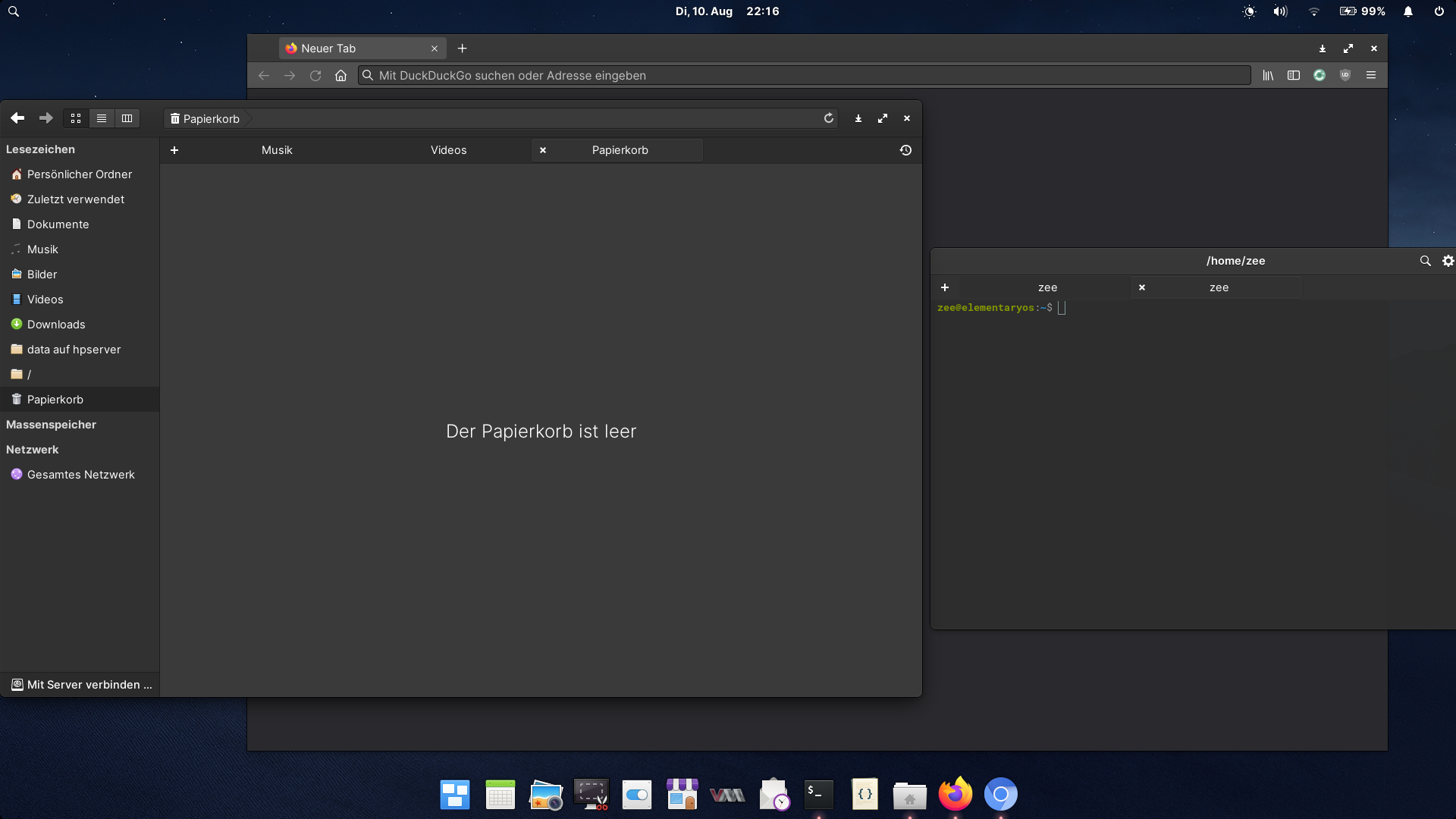Select the Neuer Tab in Firefox
The height and width of the screenshot is (819, 1456).
pyautogui.click(x=362, y=49)
